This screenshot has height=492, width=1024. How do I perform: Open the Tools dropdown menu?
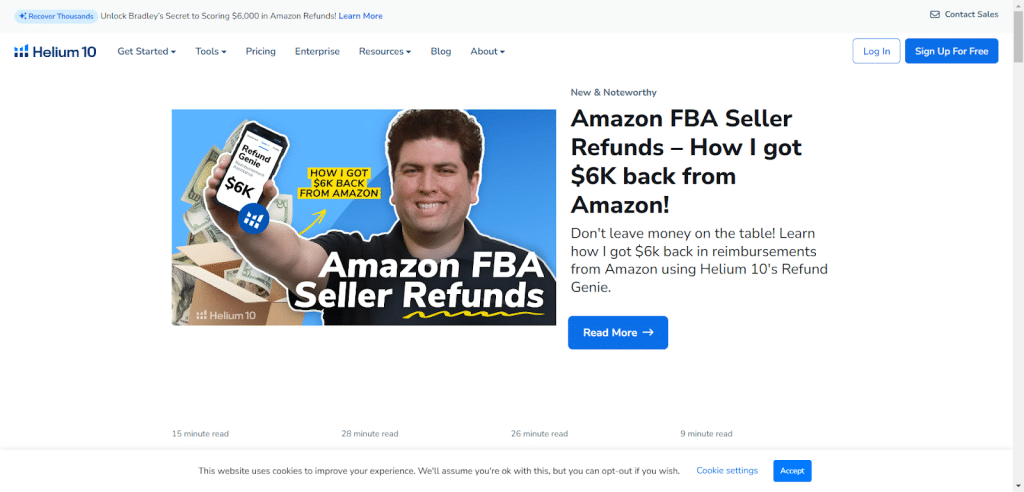click(210, 52)
